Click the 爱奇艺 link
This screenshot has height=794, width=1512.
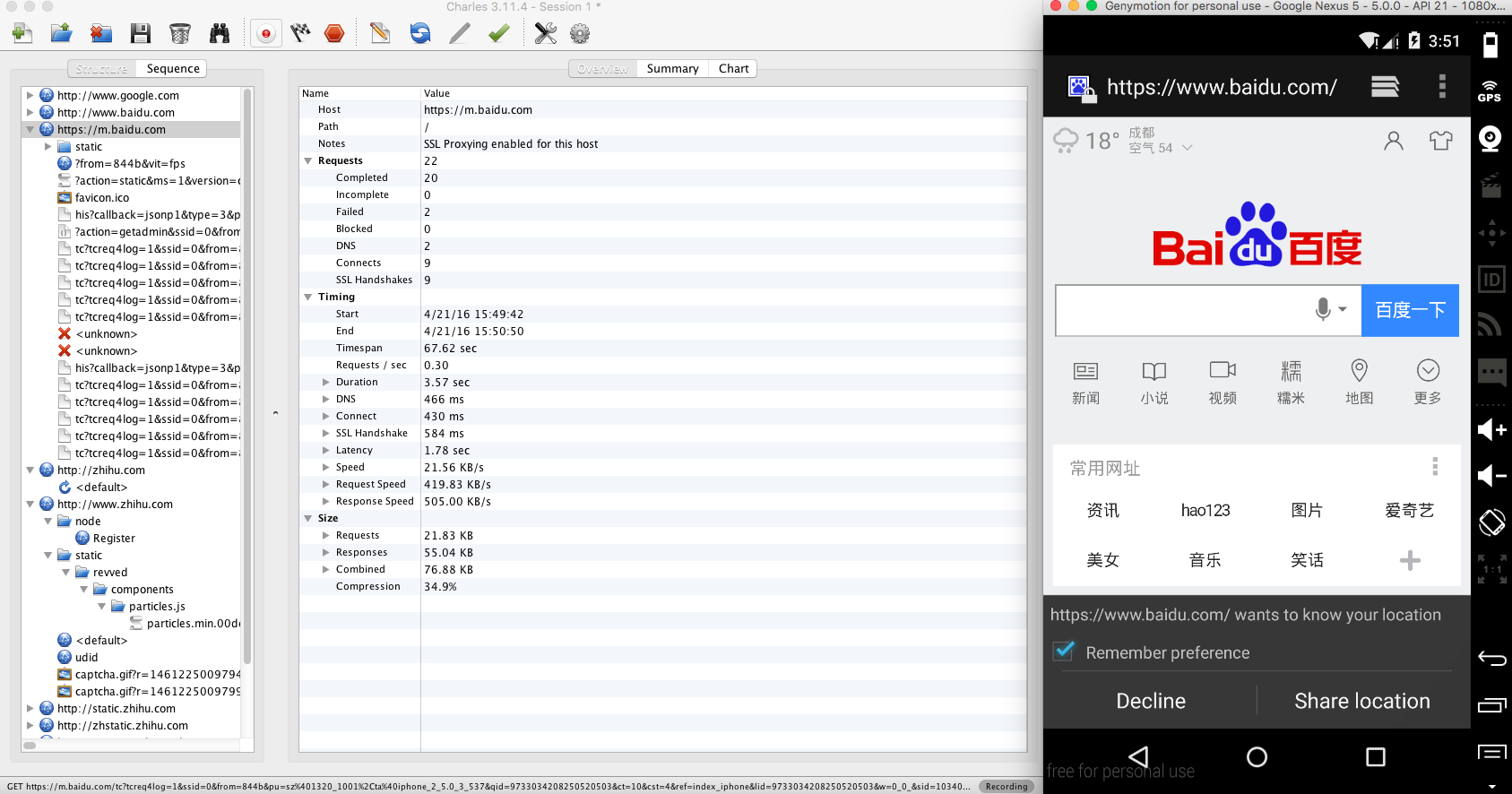[1410, 510]
